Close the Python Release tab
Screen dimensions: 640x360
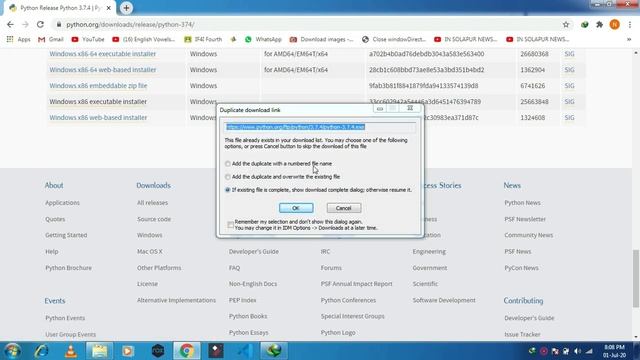coord(109,8)
